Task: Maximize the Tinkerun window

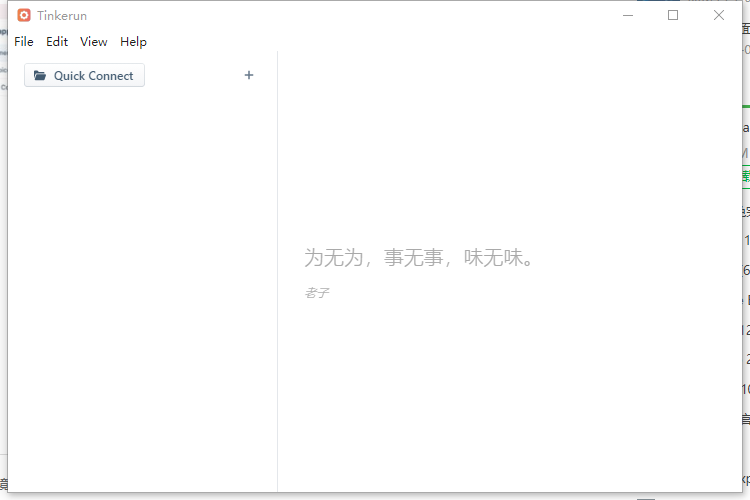Action: 673,15
